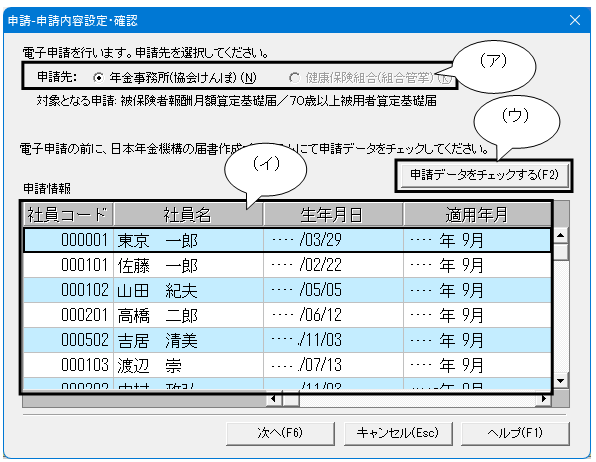Click birth date cell /11/03

click(x=333, y=340)
